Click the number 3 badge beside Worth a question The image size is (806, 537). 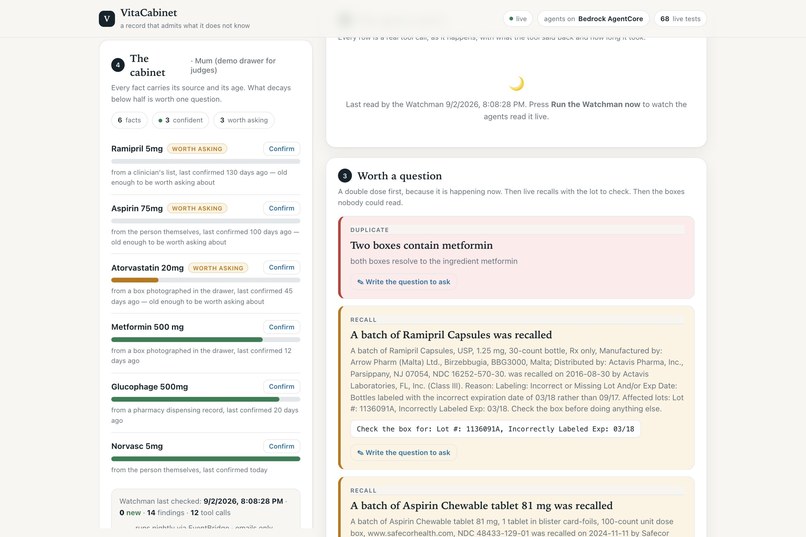click(344, 176)
